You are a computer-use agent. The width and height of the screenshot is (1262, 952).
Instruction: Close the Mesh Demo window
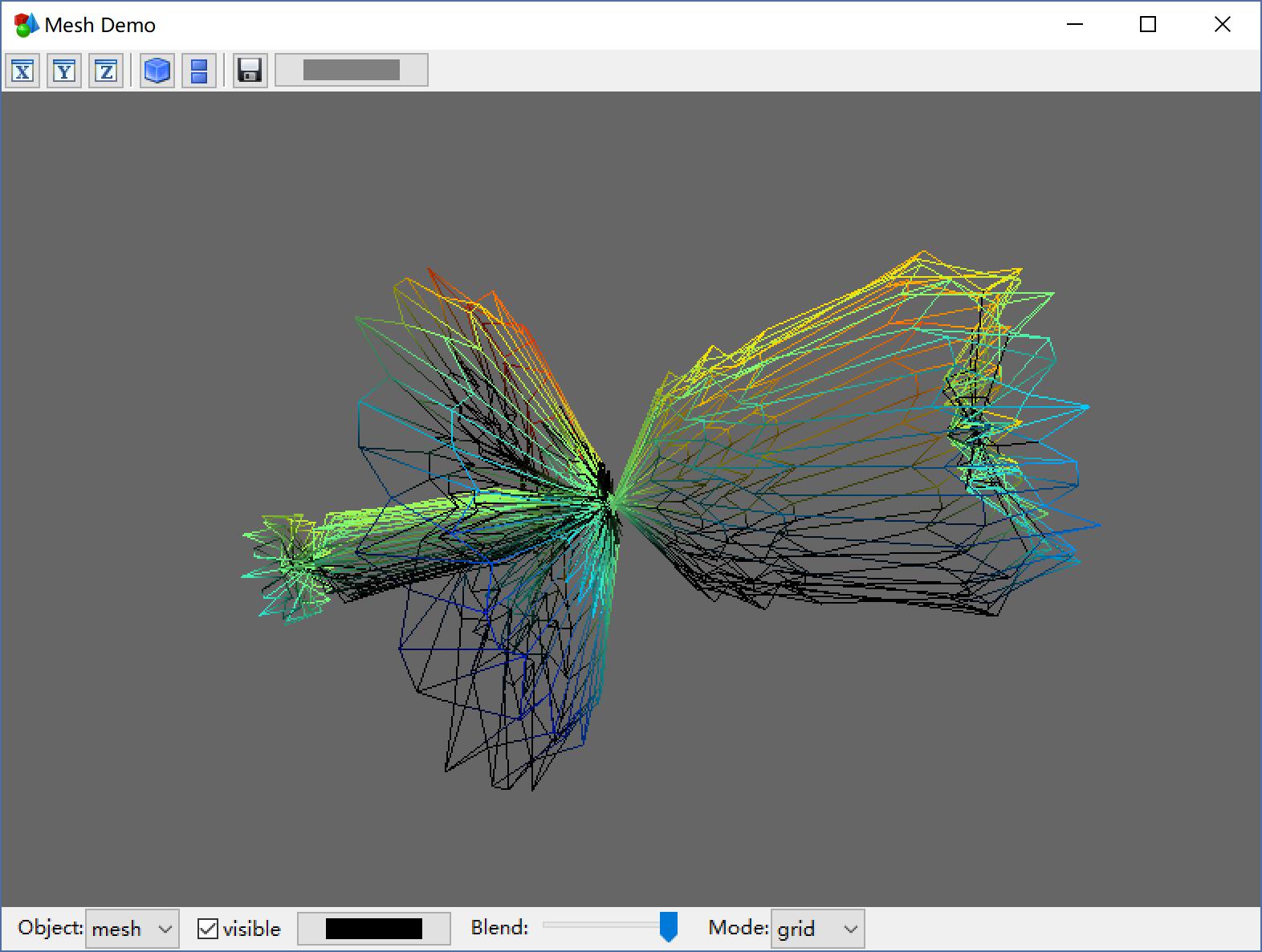tap(1222, 25)
